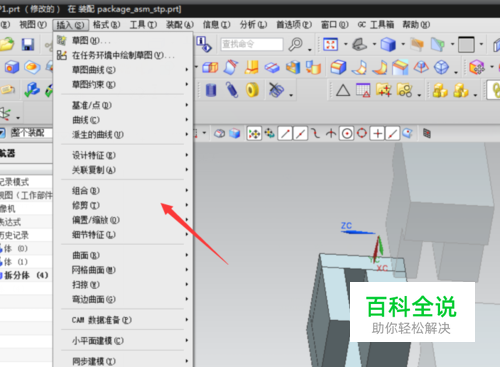Open the 格式 menu
The image size is (500, 367).
coord(106,25)
